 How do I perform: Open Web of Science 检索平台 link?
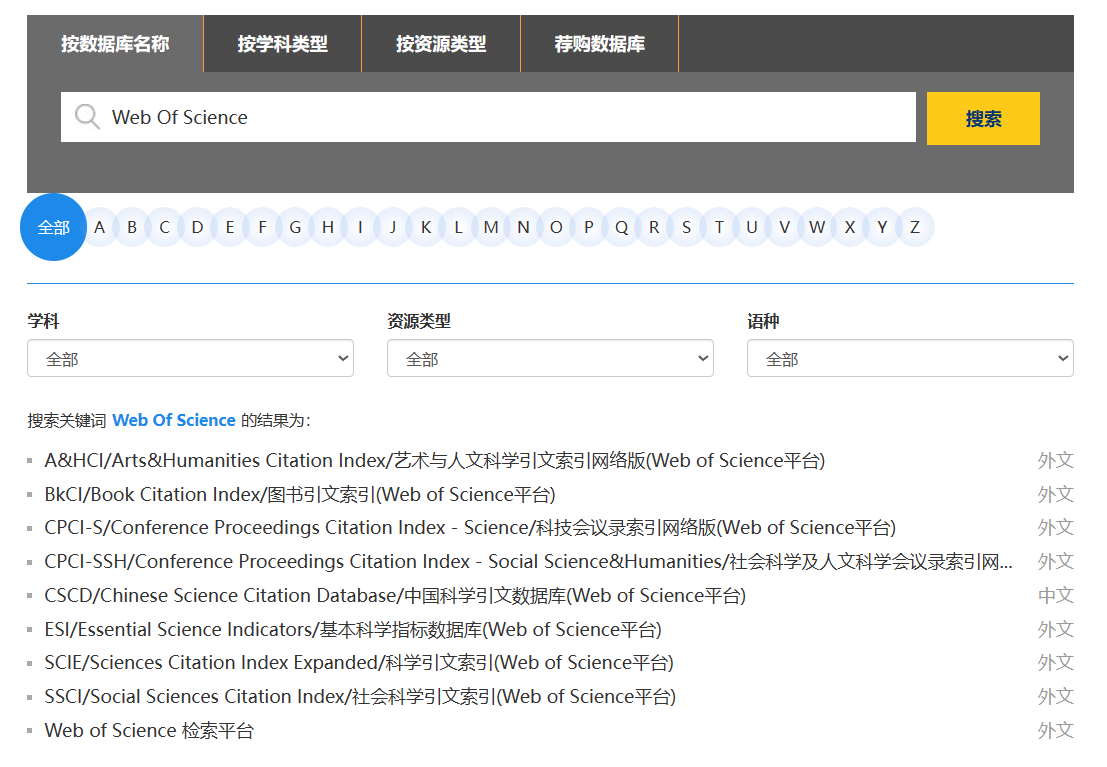[x=149, y=730]
